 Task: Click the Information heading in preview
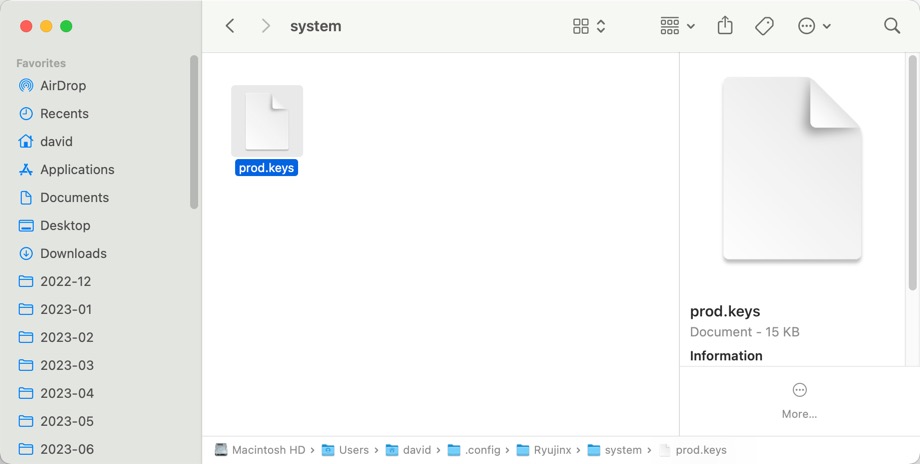point(726,355)
